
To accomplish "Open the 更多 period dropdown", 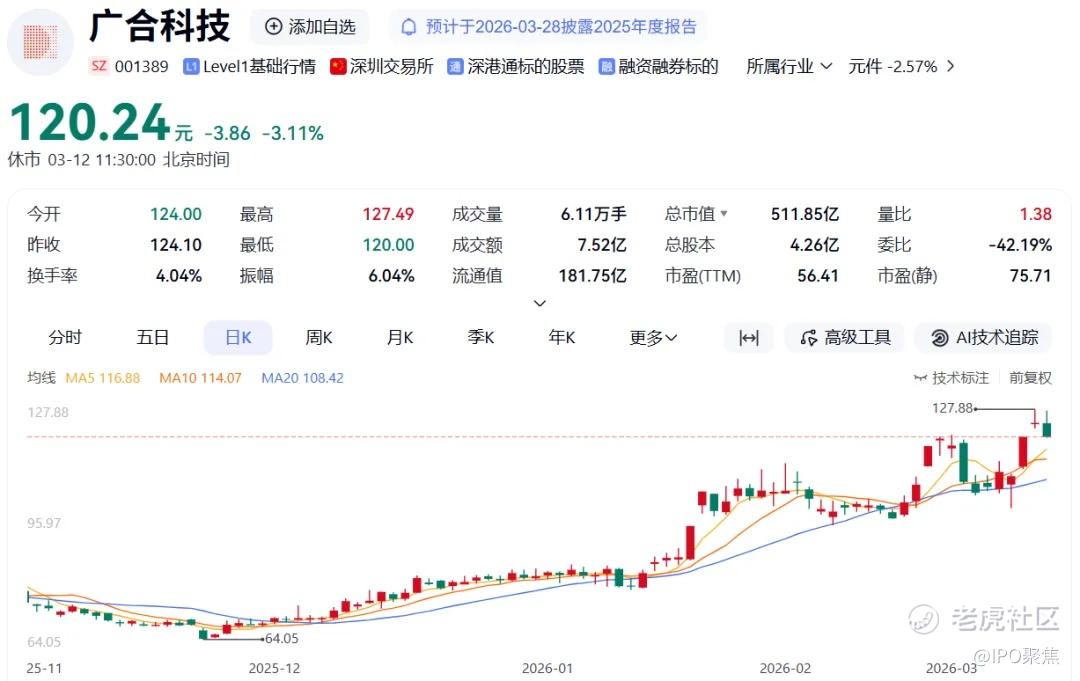I will (x=653, y=337).
